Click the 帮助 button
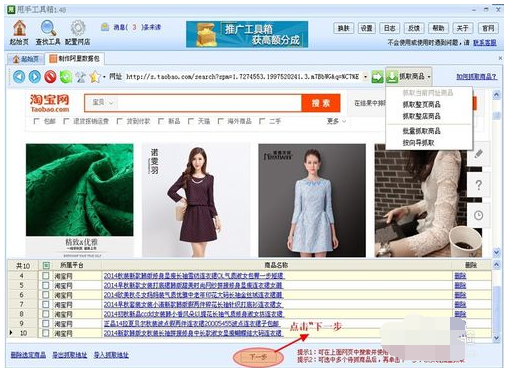The height and width of the screenshot is (368, 505). point(438,28)
